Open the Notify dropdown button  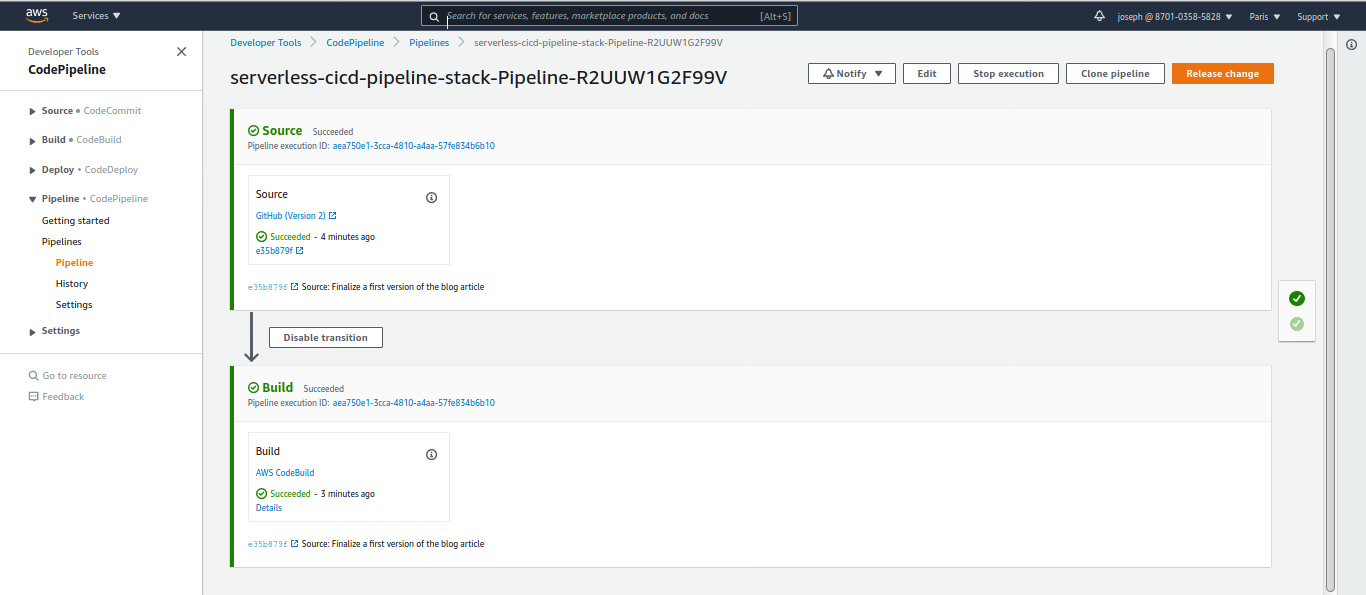pyautogui.click(x=852, y=74)
